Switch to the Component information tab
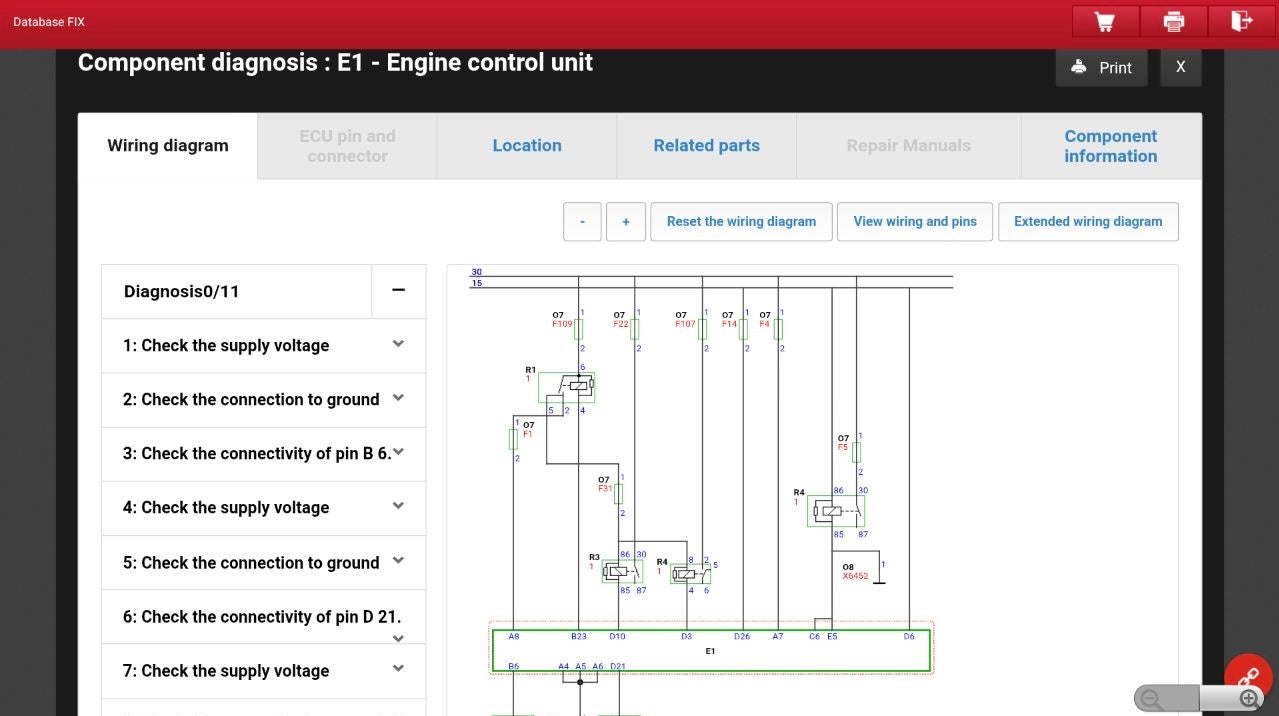Image resolution: width=1279 pixels, height=716 pixels. pos(1110,145)
